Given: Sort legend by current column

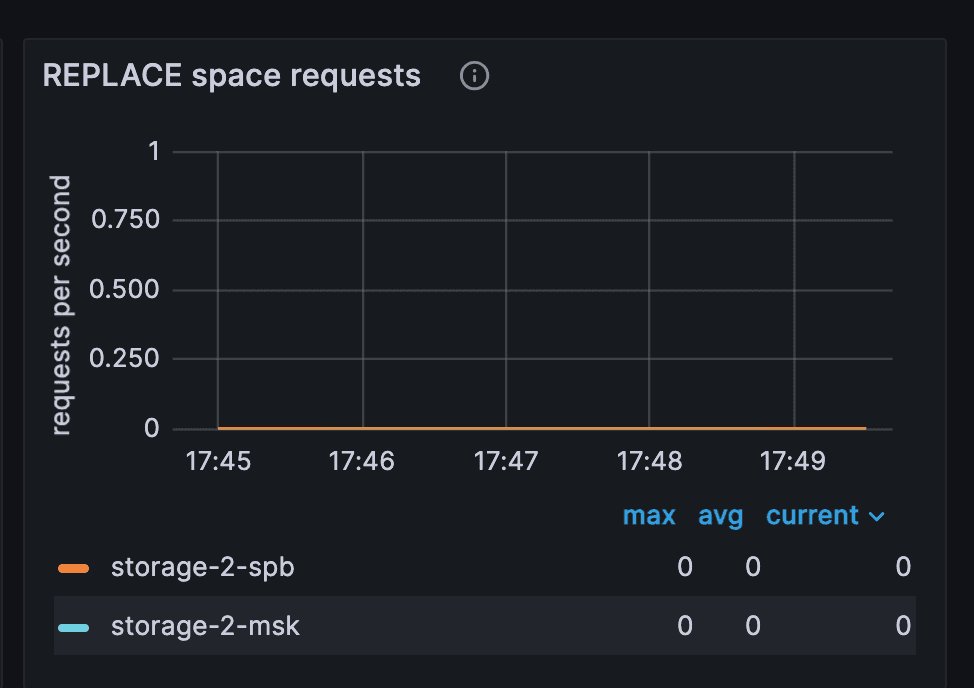Looking at the screenshot, I should (x=812, y=515).
